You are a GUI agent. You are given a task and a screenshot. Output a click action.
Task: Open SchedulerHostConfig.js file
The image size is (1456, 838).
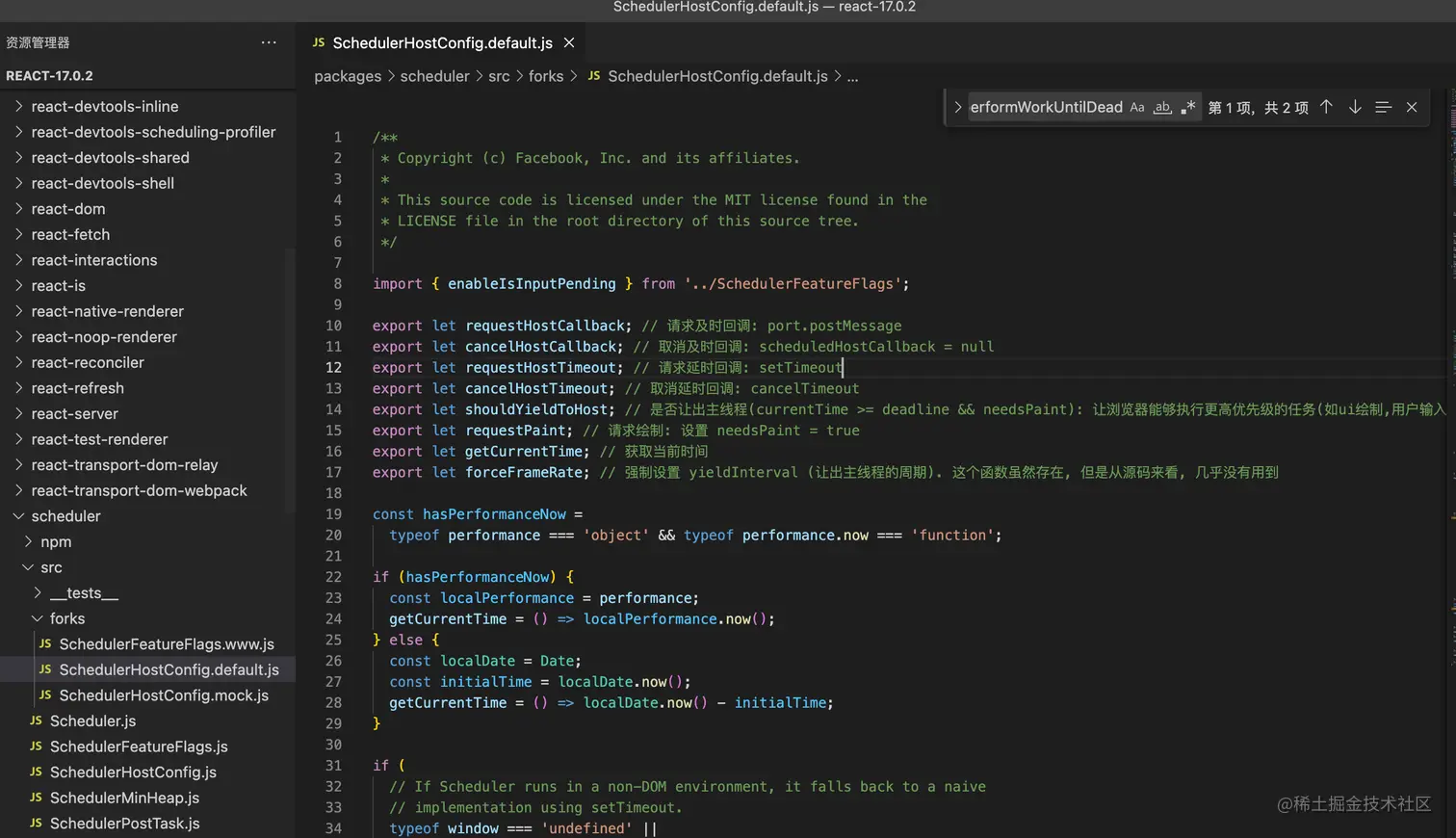[x=133, y=773]
